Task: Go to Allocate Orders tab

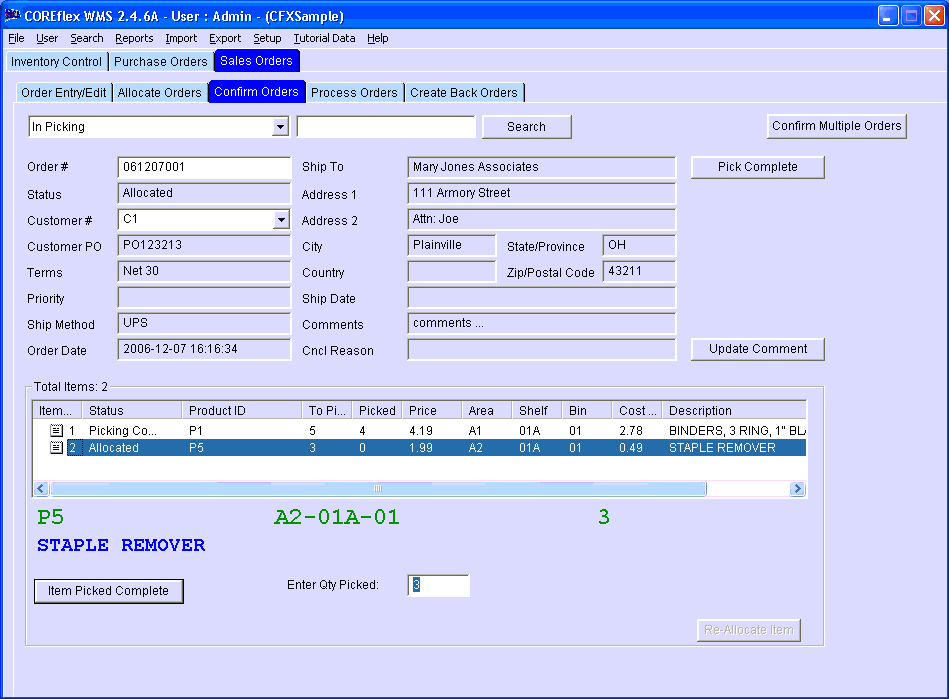Action: [x=159, y=93]
